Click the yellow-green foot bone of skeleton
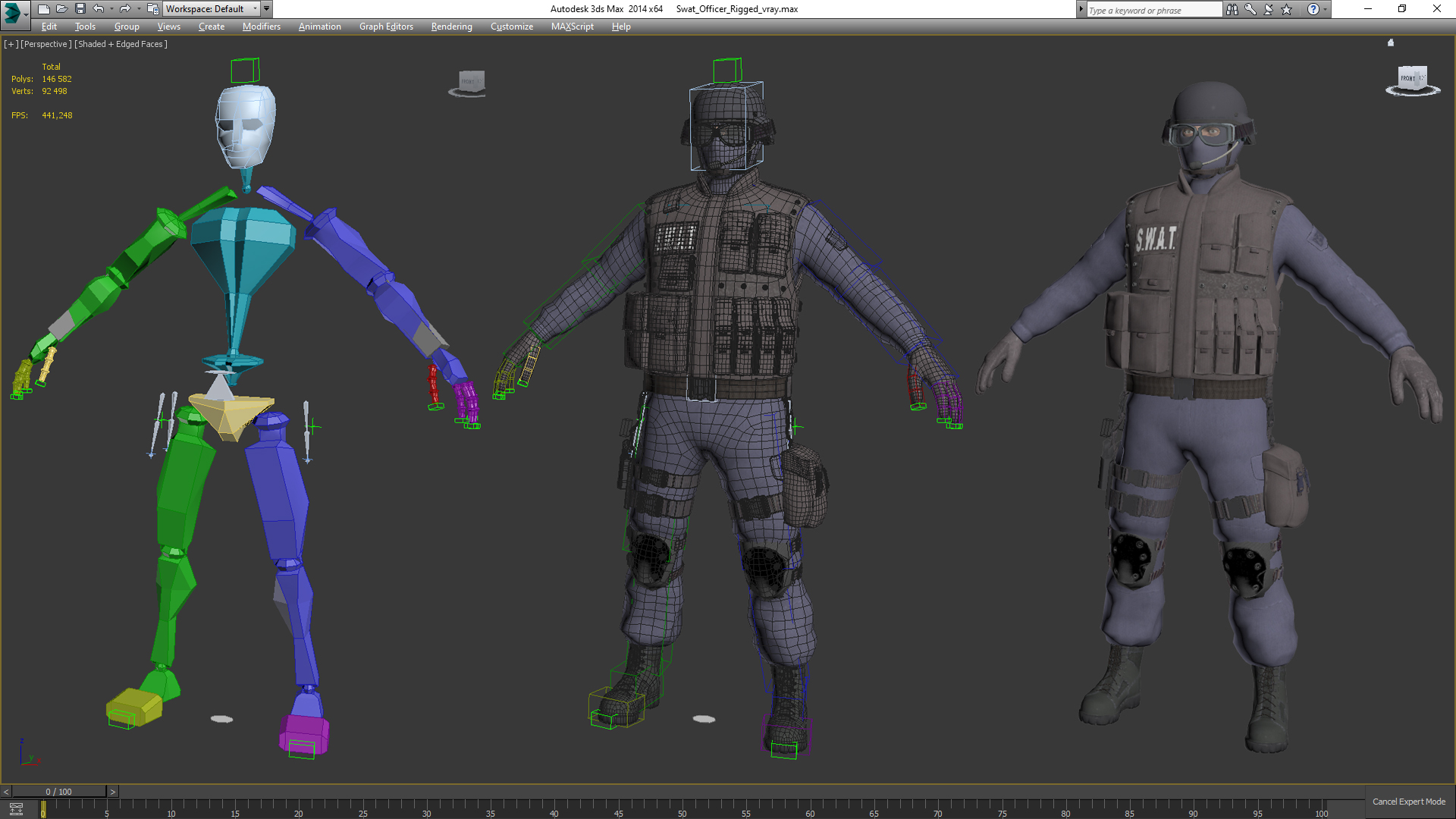1456x819 pixels. [133, 708]
